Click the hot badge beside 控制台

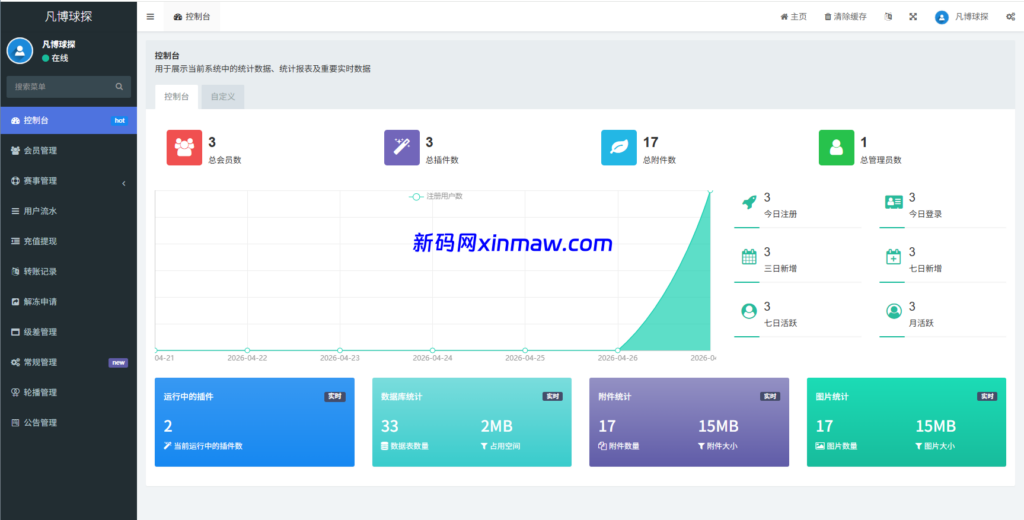pyautogui.click(x=120, y=120)
